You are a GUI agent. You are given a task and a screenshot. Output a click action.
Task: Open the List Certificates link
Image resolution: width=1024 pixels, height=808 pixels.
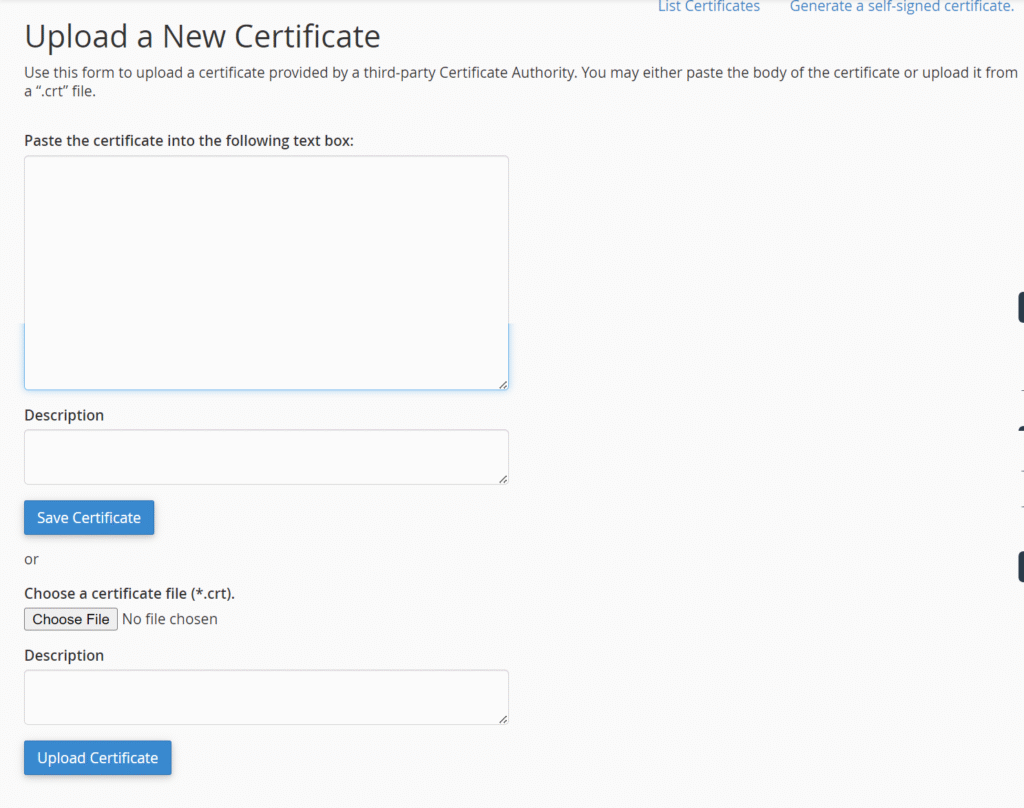[x=709, y=7]
